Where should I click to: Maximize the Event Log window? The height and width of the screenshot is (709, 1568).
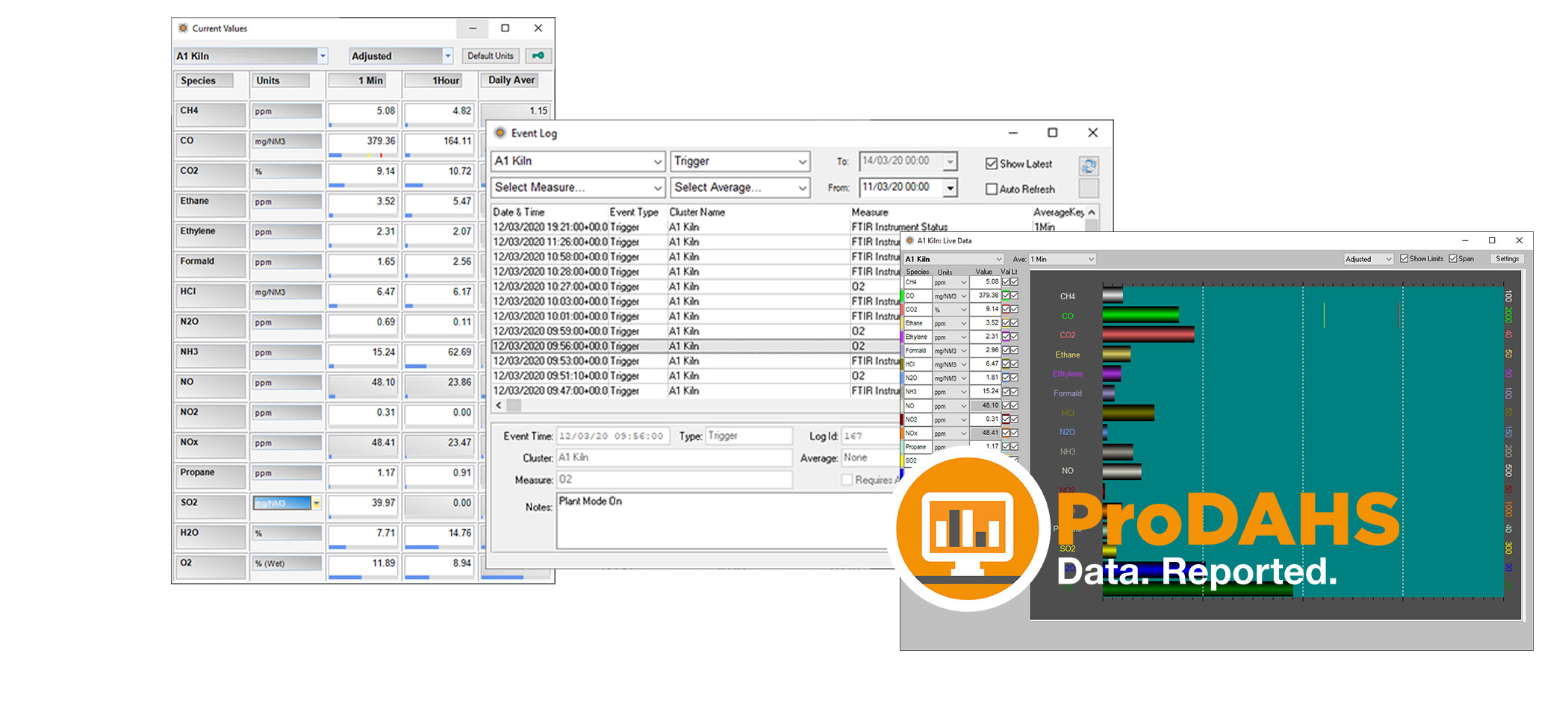point(1052,133)
